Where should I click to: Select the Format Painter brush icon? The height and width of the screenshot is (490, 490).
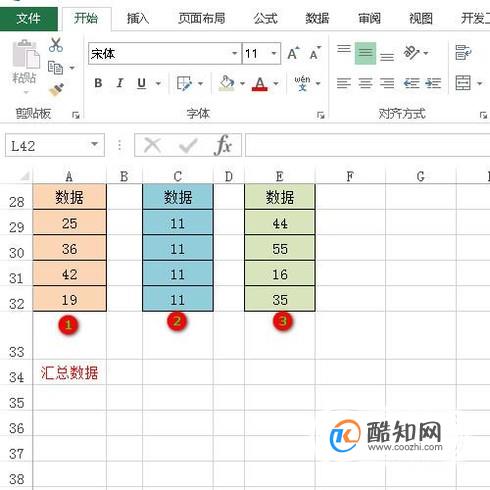56,90
